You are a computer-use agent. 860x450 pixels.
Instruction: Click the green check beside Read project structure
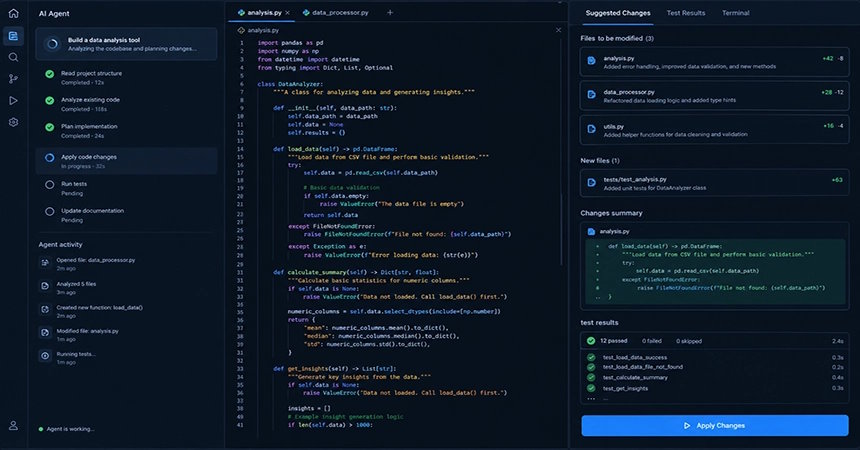49,74
